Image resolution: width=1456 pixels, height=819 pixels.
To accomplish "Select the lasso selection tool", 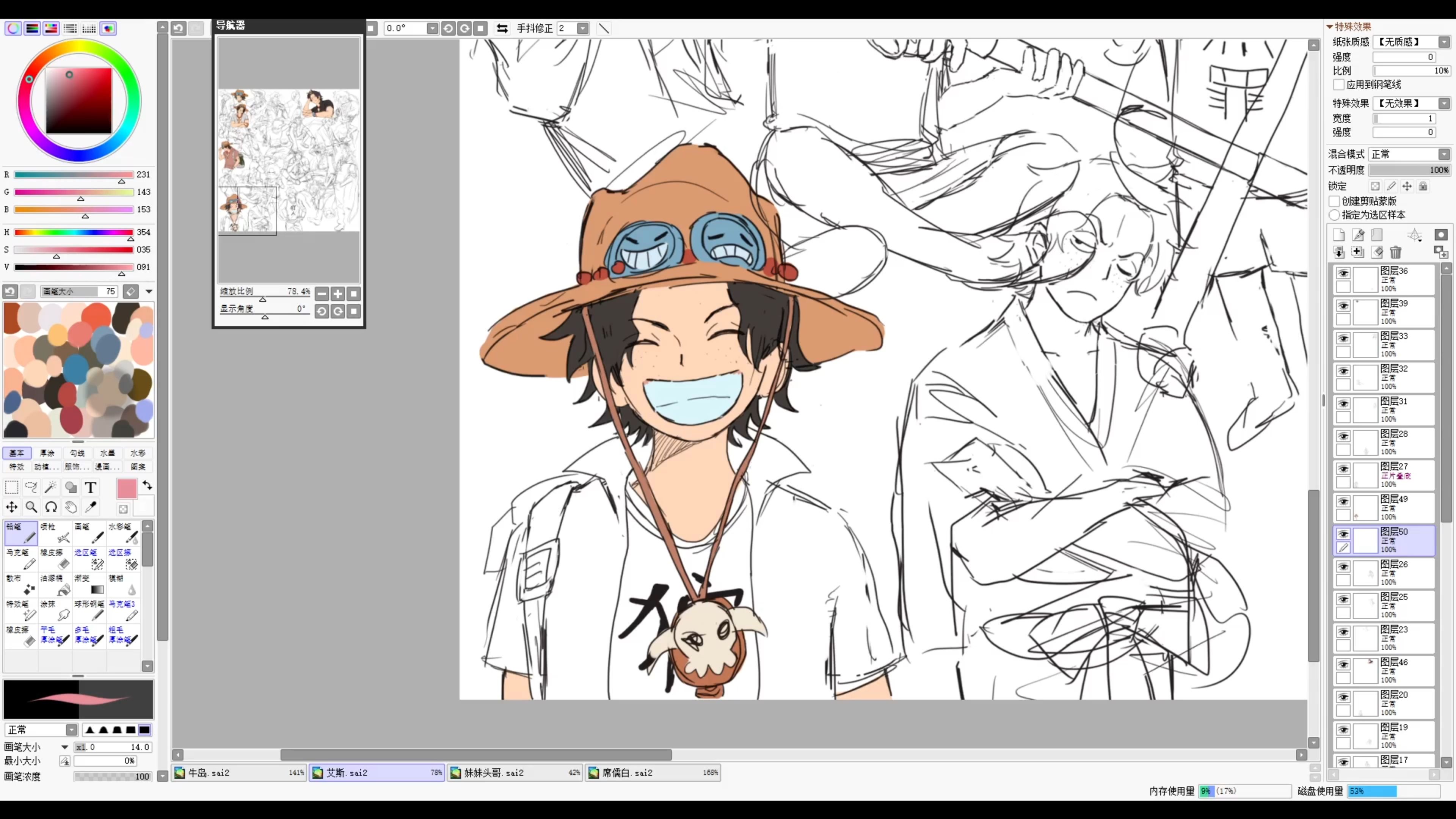I will pos(31,487).
